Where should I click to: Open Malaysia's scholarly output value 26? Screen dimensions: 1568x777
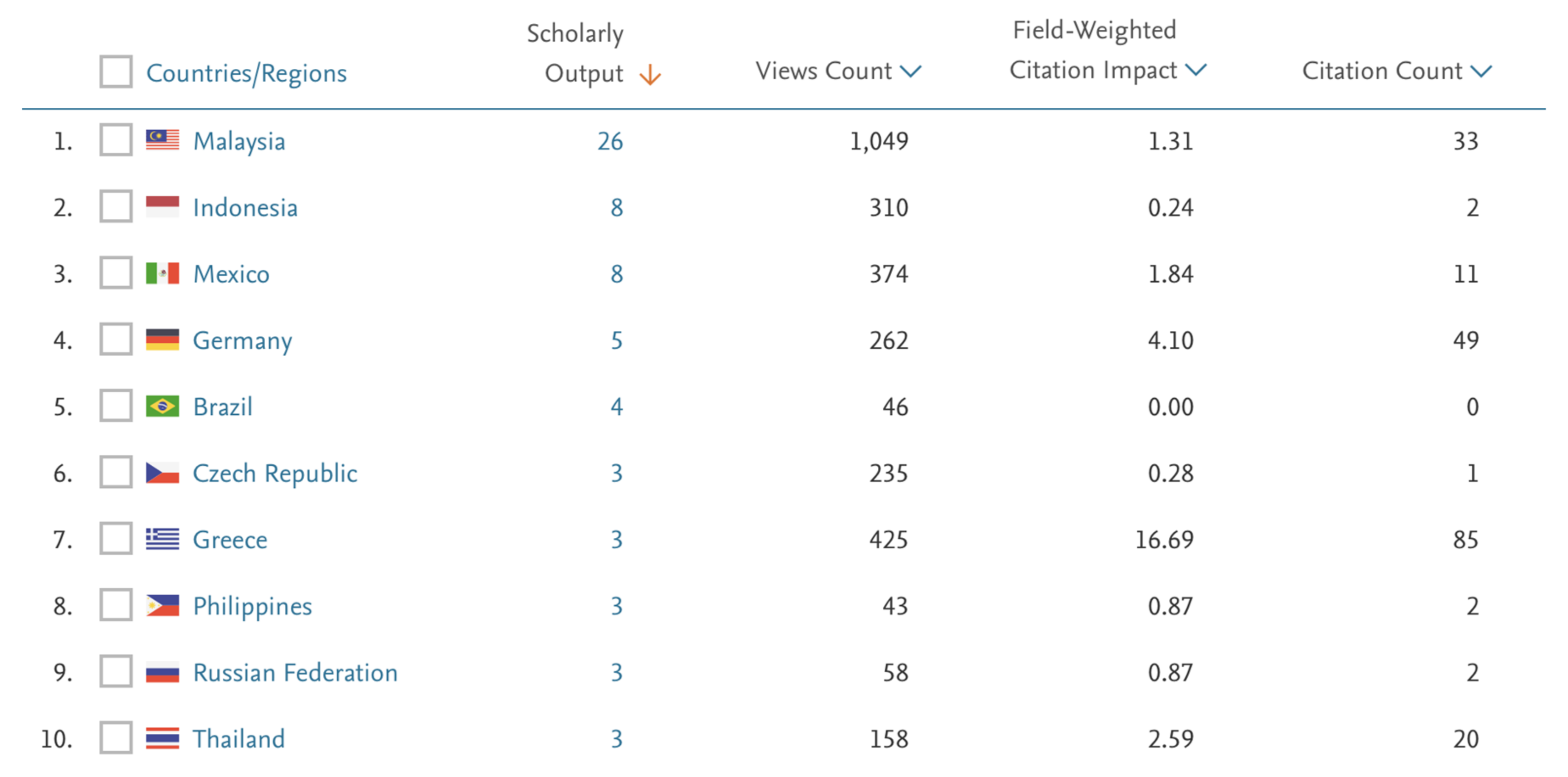point(610,141)
